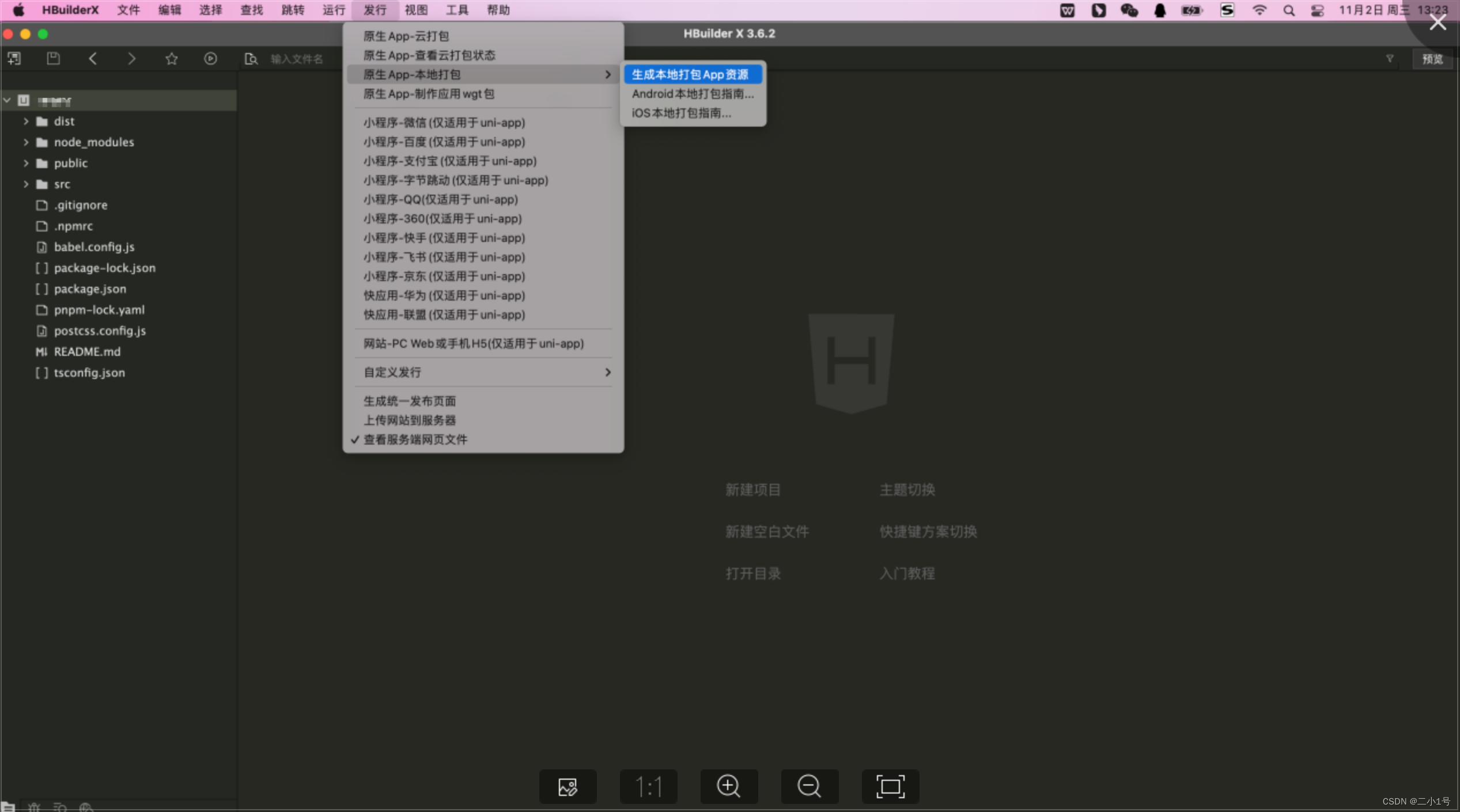Open the 帮助 menu

(x=498, y=10)
